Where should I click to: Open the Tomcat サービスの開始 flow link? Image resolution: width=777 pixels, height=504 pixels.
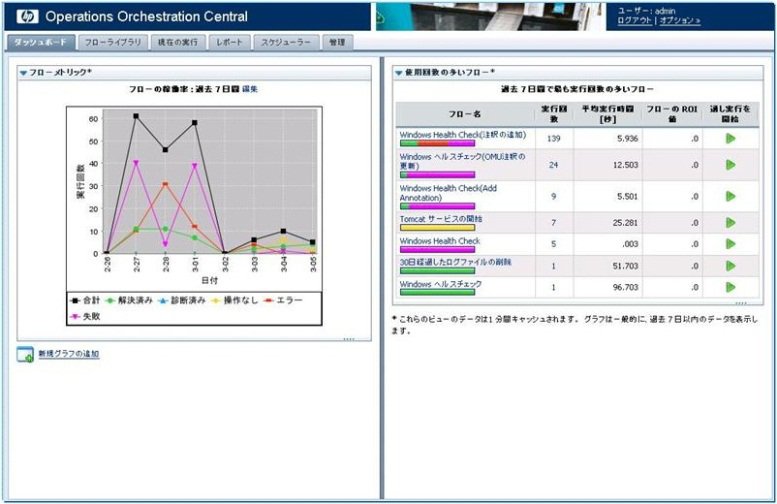pos(441,219)
